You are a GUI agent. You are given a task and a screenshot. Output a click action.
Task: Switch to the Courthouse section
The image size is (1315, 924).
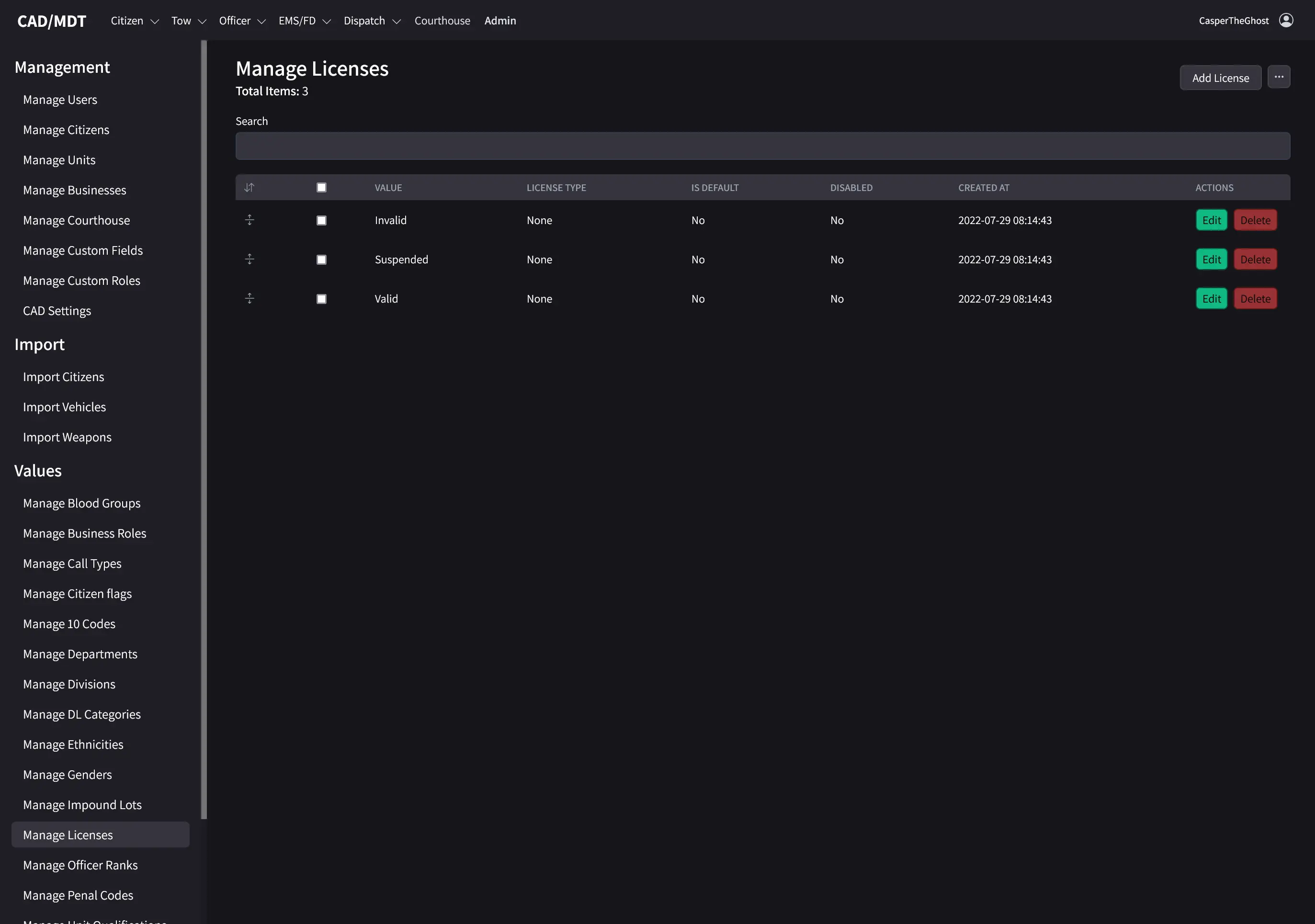(x=442, y=21)
